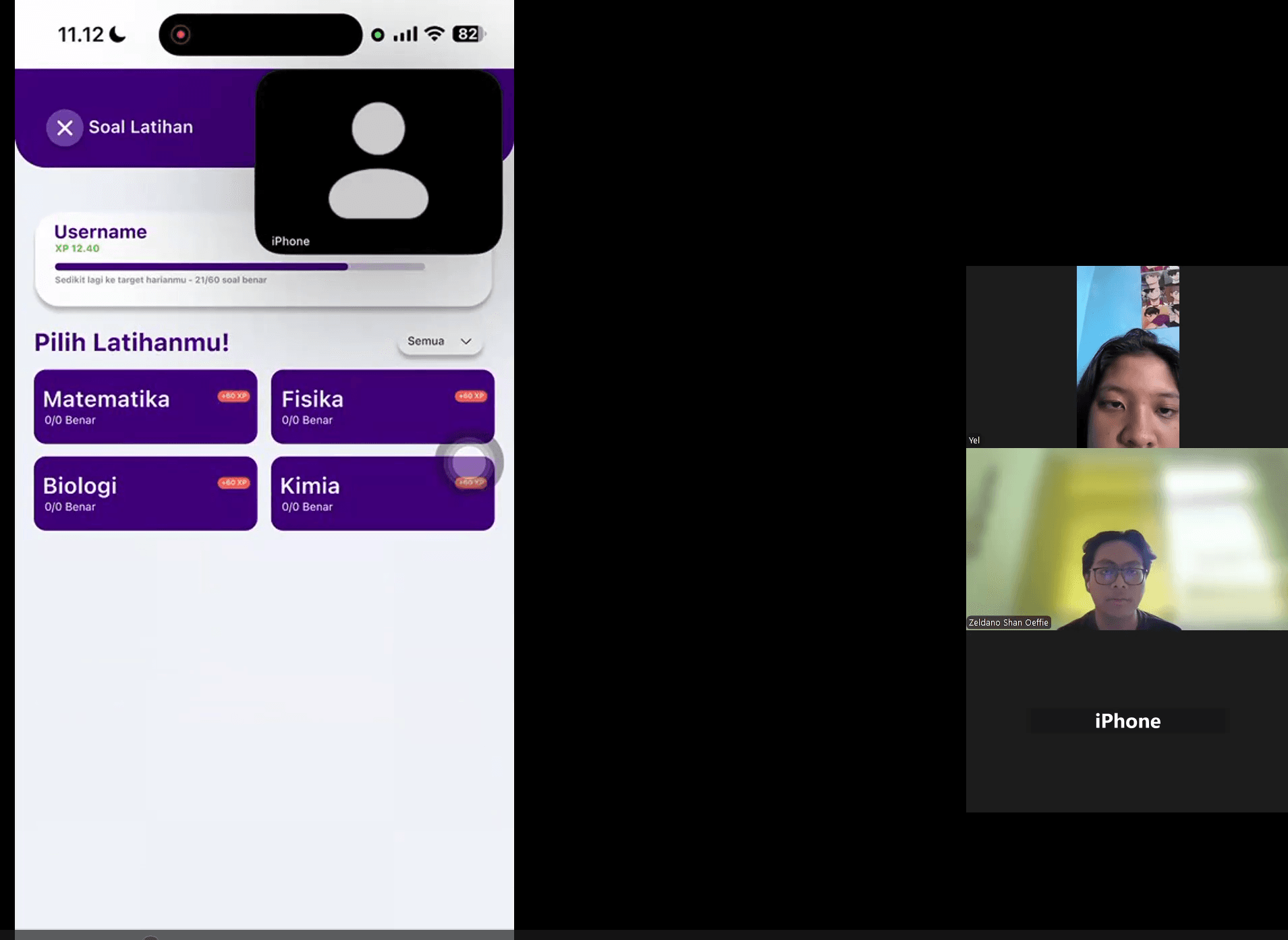Select the iPhone participant tile in sidebar
This screenshot has width=1288, height=940.
click(1127, 721)
